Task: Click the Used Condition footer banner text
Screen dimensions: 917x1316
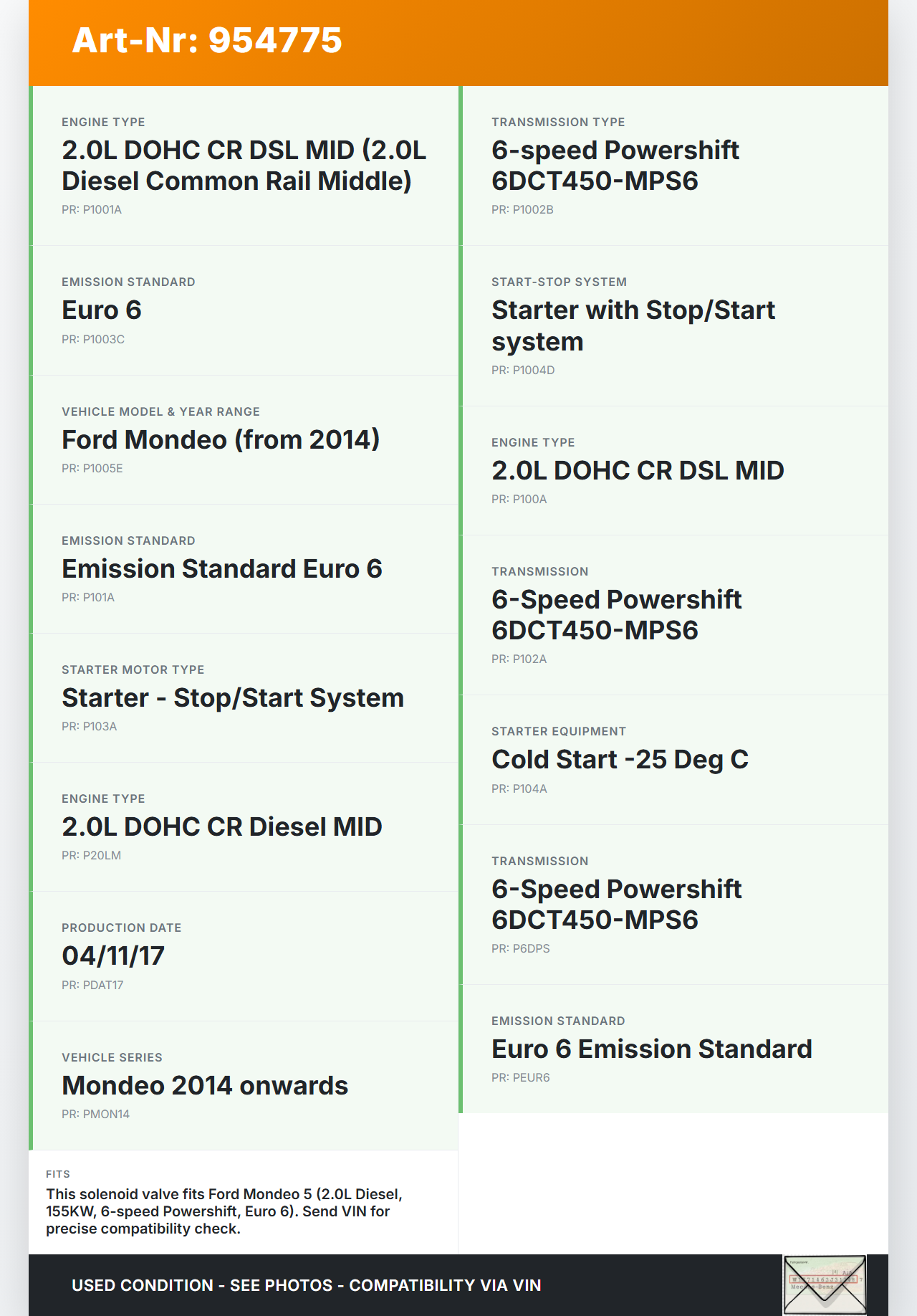Action: pos(307,1285)
